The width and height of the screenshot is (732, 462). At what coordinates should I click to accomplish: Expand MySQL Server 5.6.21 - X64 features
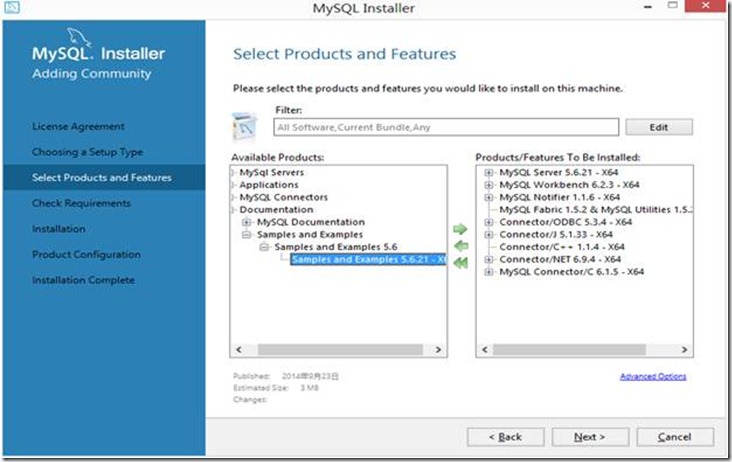[x=489, y=173]
